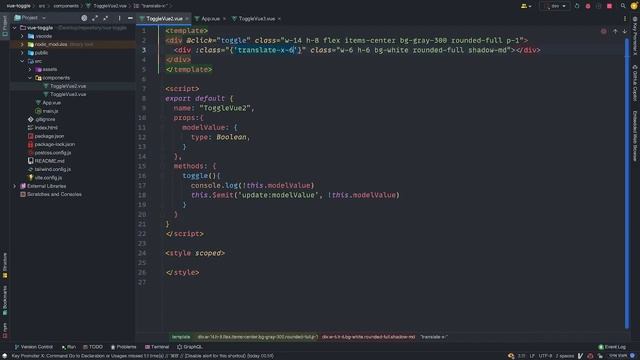
Task: Collapse the vue-toggle root folder
Action: (x=15, y=28)
